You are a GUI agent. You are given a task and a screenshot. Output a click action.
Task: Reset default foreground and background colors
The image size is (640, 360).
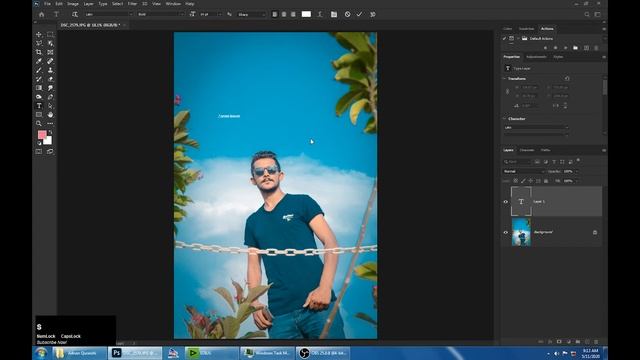[x=39, y=143]
